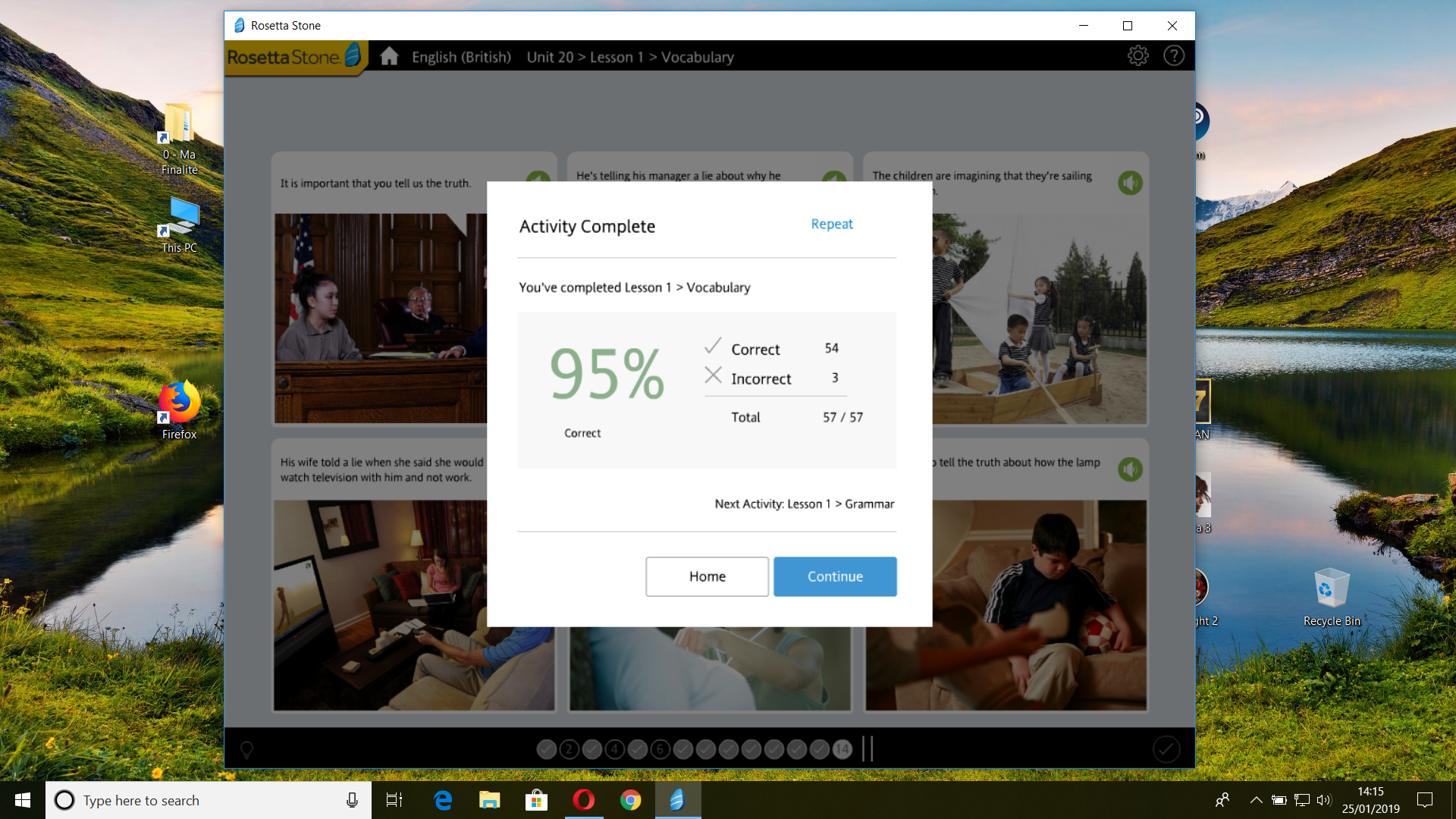
Task: Select the children on sailboat photo
Action: coord(1039,318)
